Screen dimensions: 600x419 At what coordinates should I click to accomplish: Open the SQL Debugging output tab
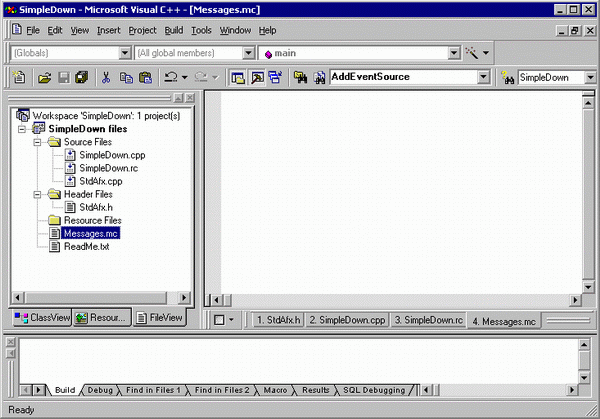point(374,390)
